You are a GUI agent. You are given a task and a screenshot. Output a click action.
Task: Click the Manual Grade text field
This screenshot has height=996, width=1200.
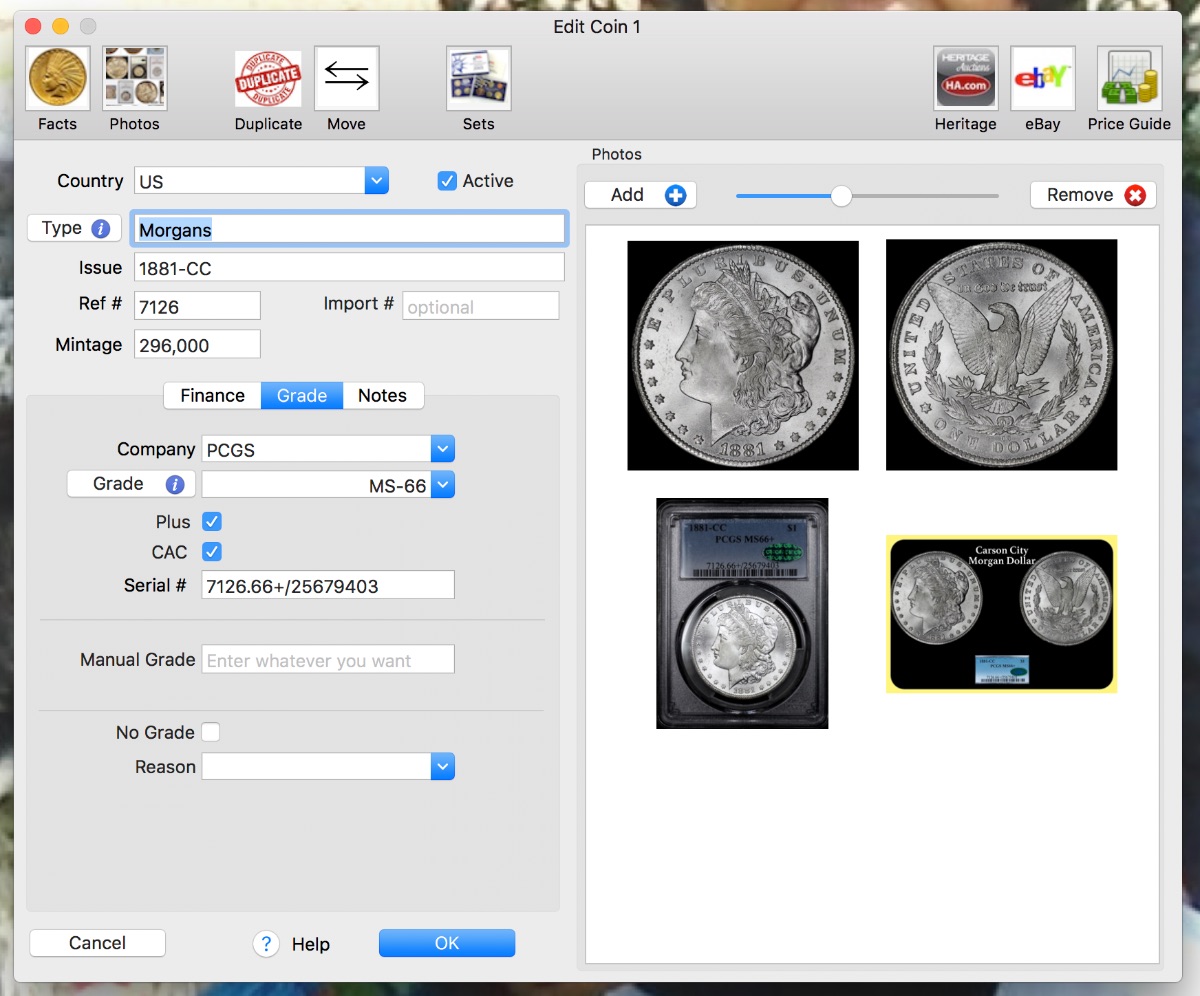click(x=328, y=660)
